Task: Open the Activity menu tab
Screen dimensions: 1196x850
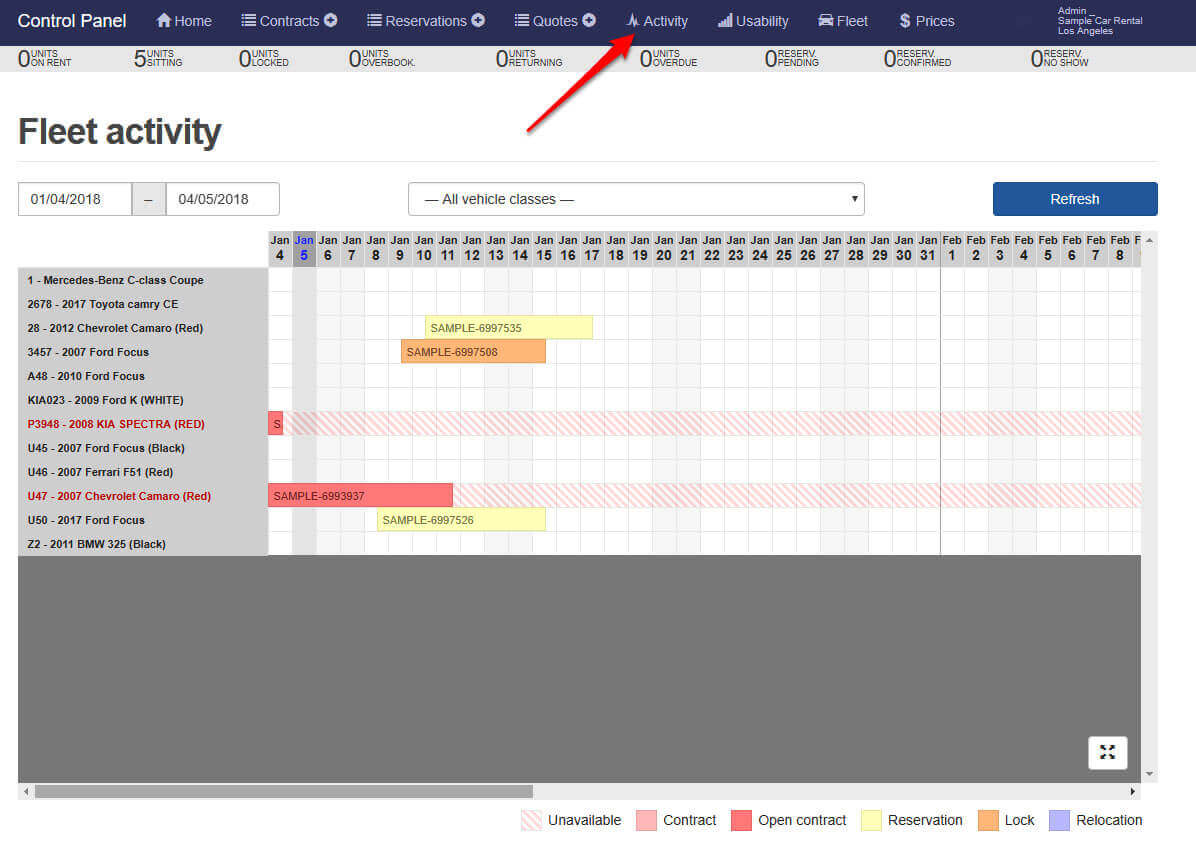Action: pos(657,21)
